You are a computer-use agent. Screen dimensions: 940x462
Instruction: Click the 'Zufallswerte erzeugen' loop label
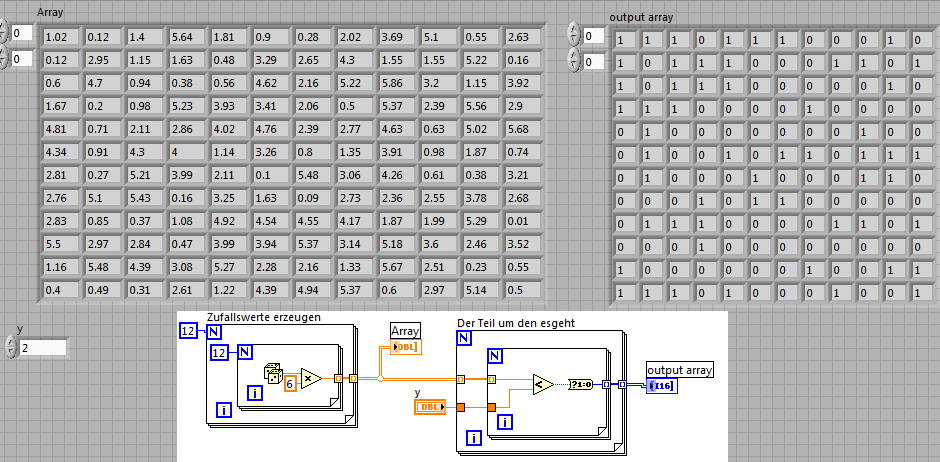point(264,317)
